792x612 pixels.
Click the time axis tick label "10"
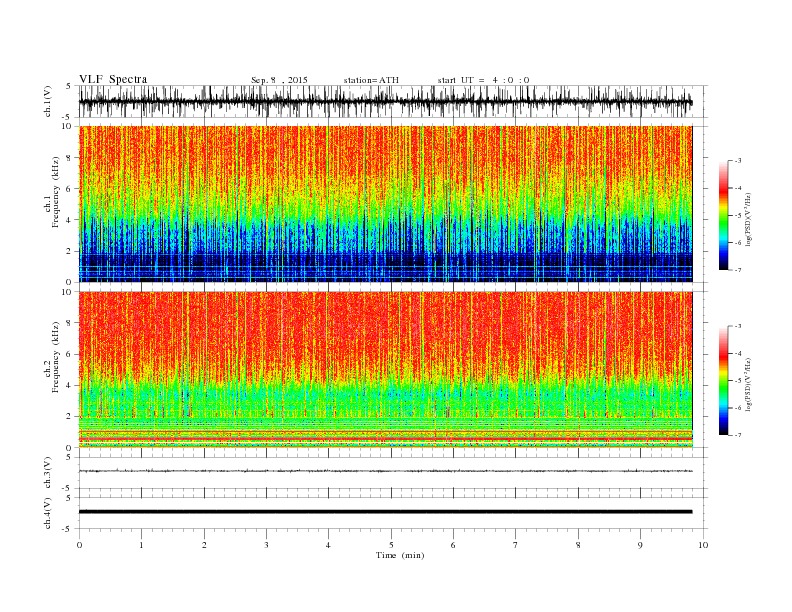click(703, 545)
